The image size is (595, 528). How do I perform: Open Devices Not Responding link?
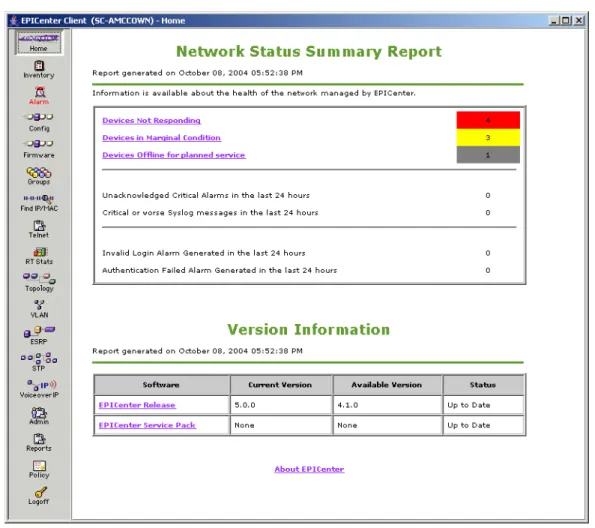point(151,120)
